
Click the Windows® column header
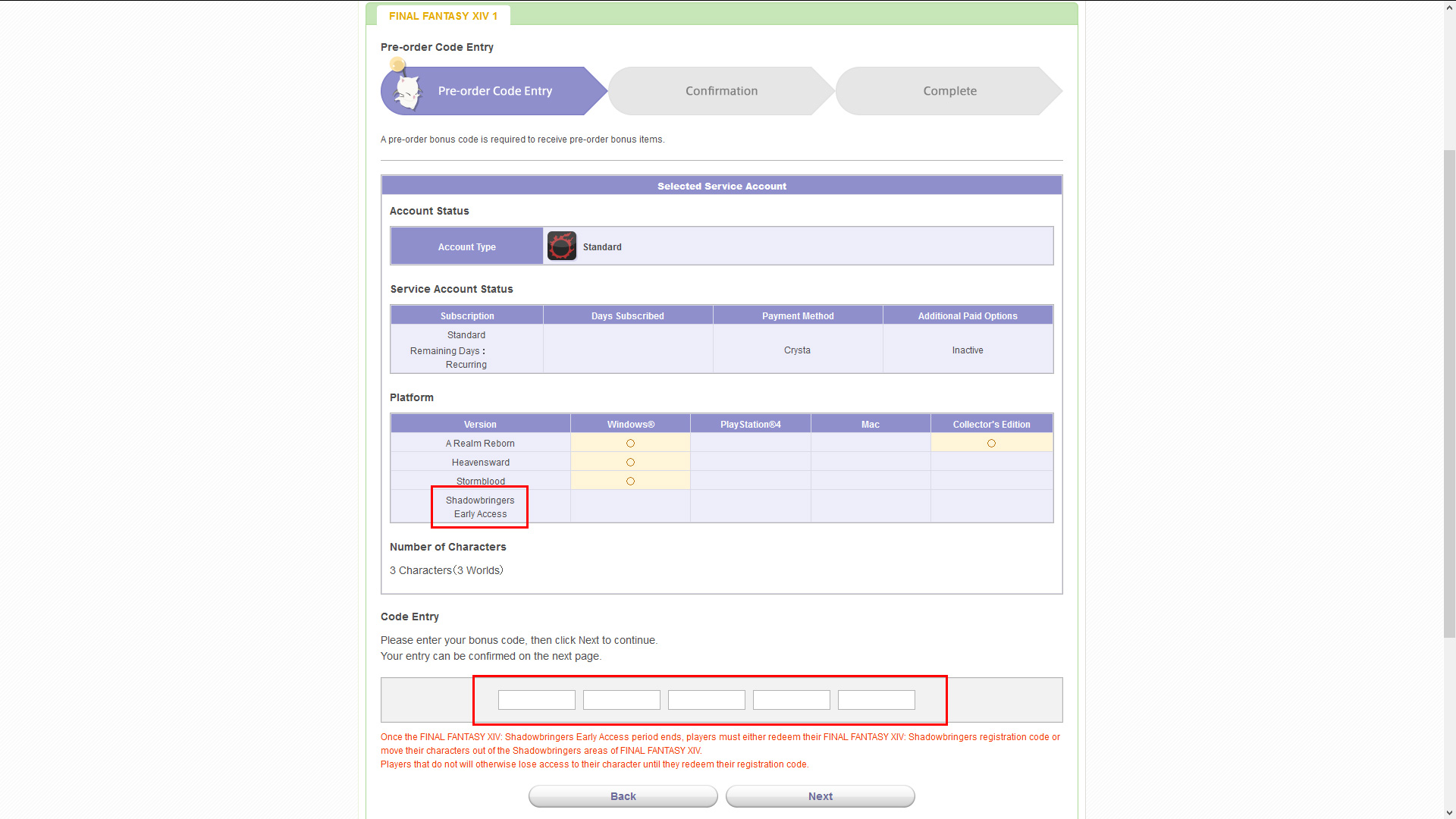tap(630, 425)
